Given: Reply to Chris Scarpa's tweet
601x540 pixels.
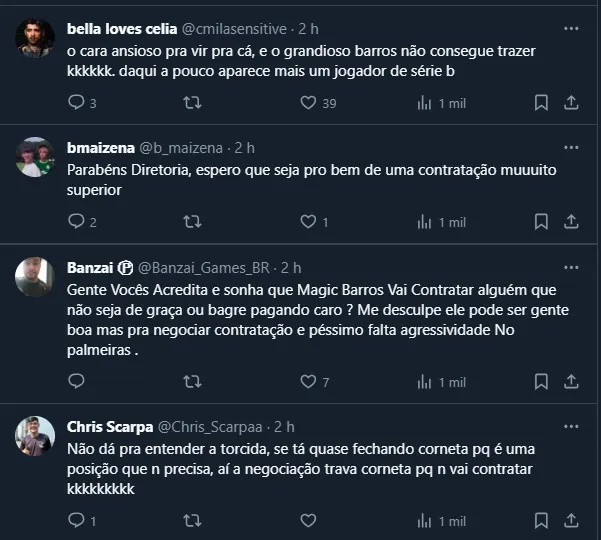Looking at the screenshot, I should coord(76,521).
